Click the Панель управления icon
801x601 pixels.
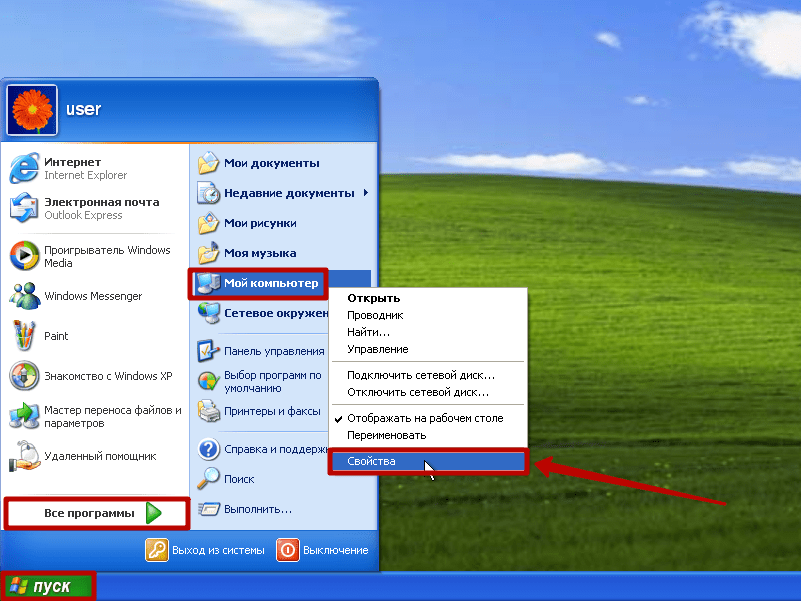point(208,351)
